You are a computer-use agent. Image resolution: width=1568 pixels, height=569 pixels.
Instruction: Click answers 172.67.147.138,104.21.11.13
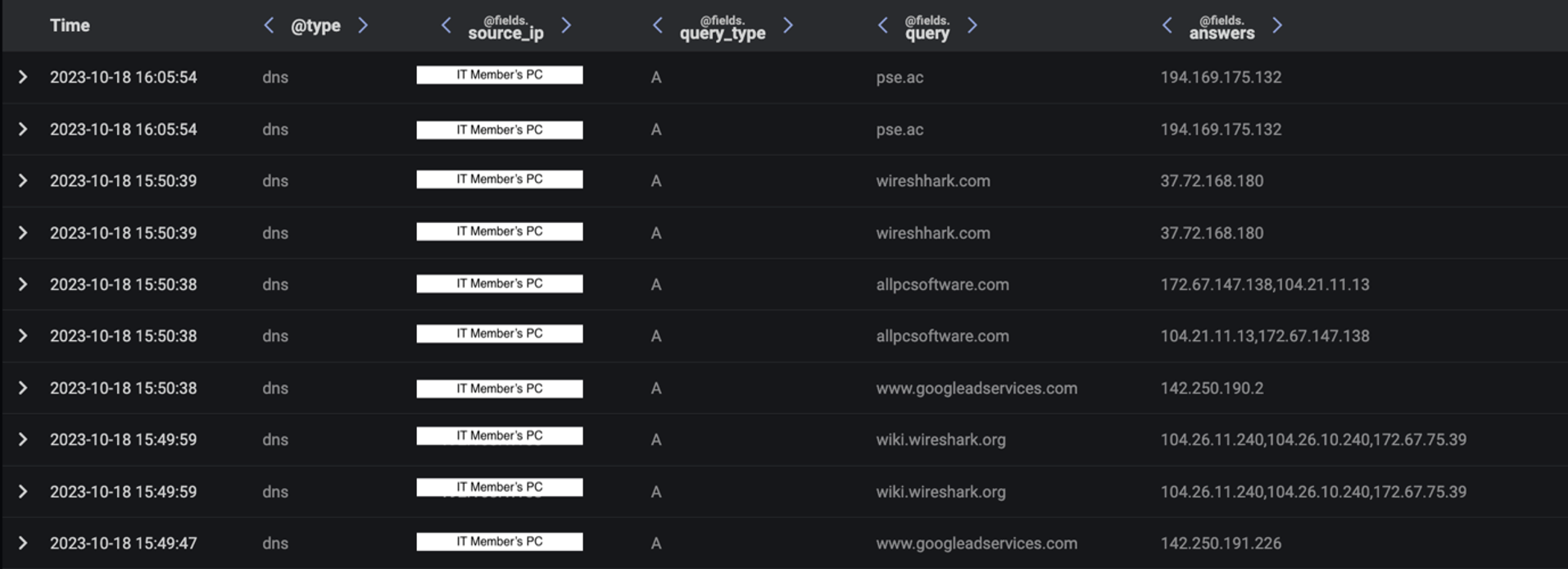coord(1264,284)
